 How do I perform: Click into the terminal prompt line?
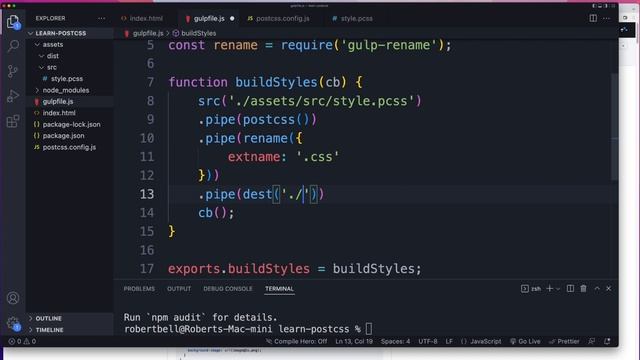pos(248,329)
